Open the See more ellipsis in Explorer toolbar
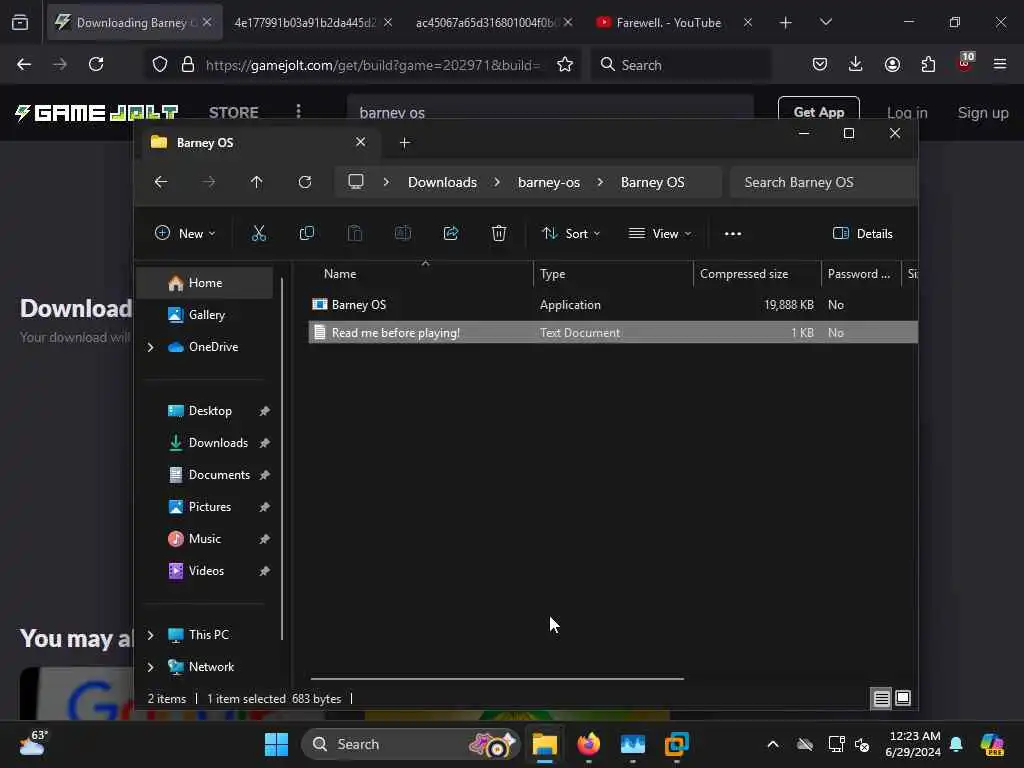The height and width of the screenshot is (768, 1024). click(x=733, y=234)
